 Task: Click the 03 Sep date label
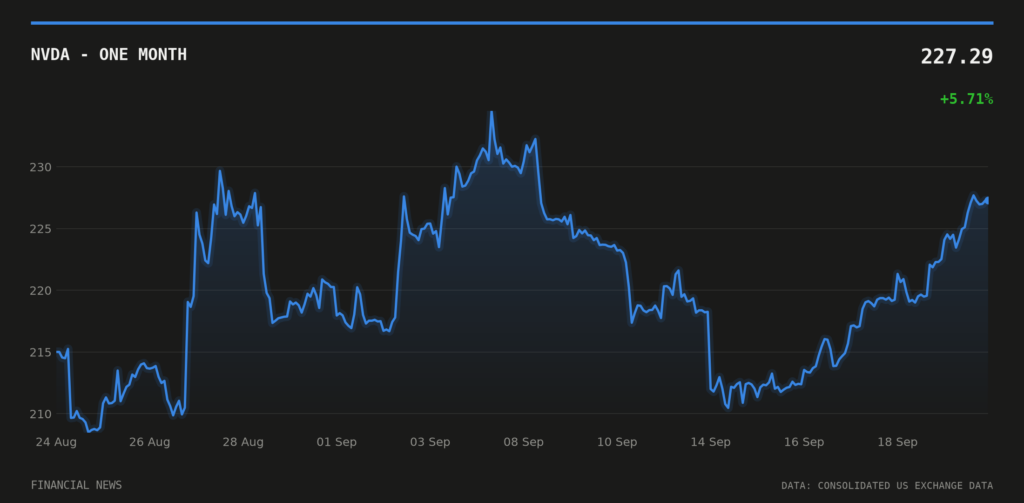point(430,442)
